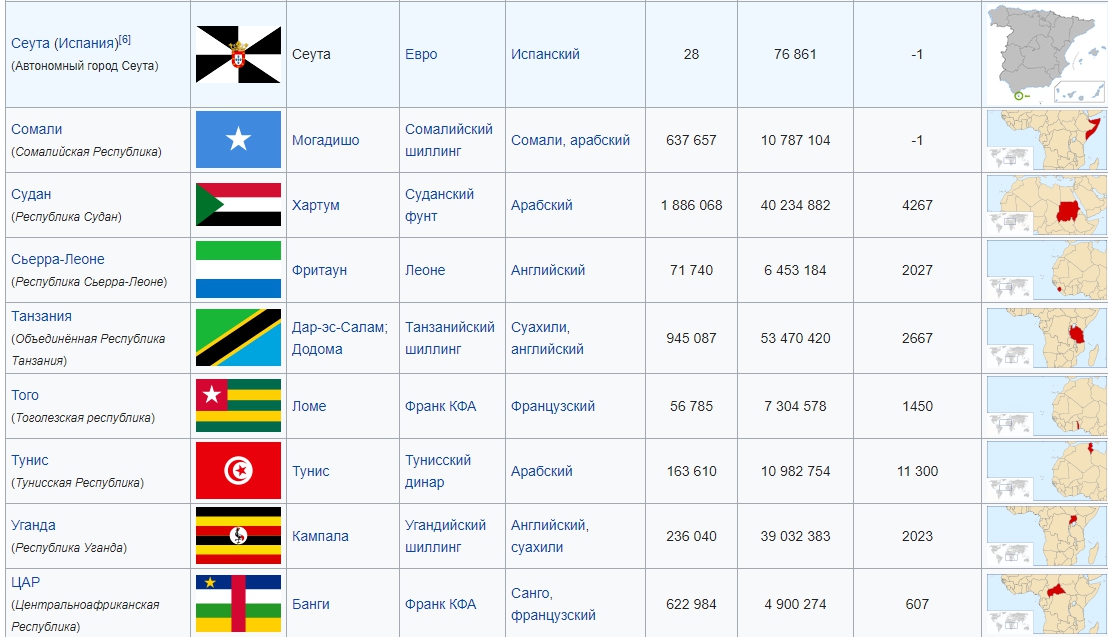Follow the Сомали country link
The image size is (1108, 637).
point(37,129)
